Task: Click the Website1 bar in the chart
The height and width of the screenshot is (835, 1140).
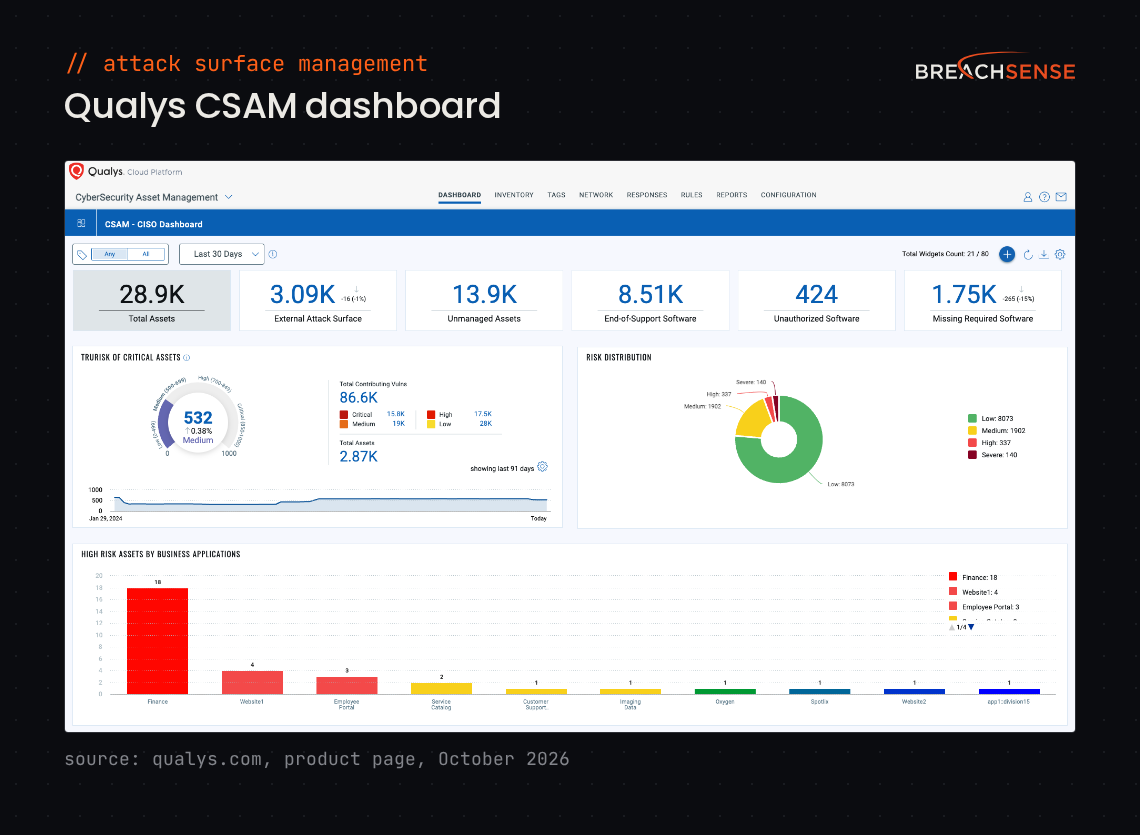Action: click(252, 682)
